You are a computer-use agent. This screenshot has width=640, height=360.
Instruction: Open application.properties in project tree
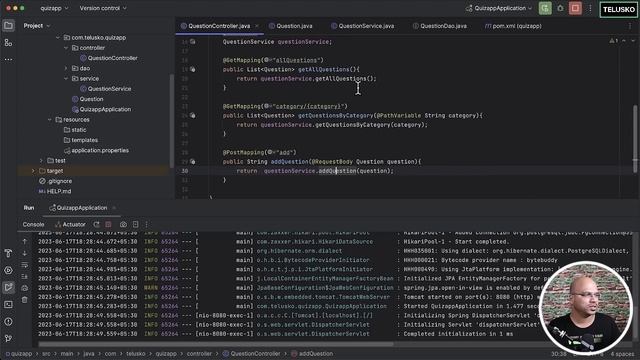(x=96, y=150)
